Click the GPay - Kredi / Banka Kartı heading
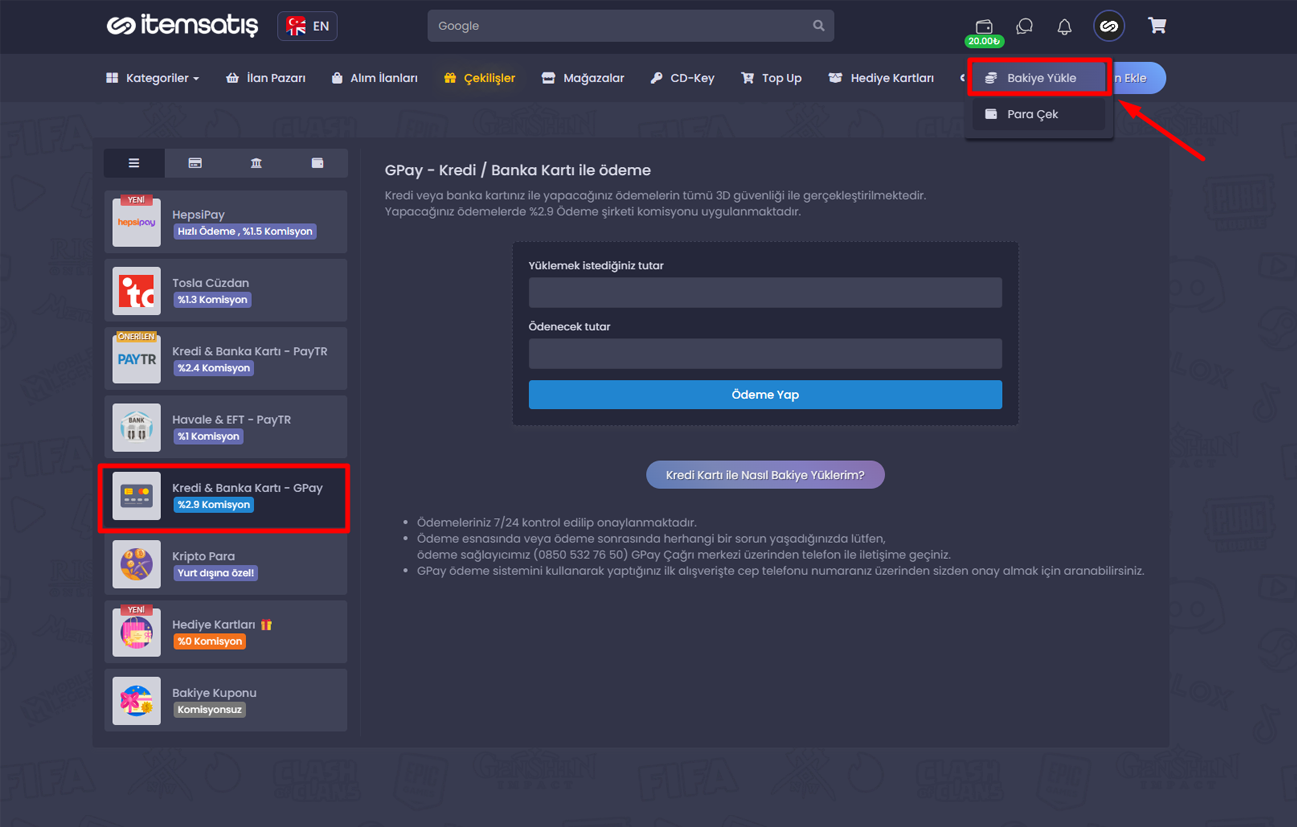The image size is (1297, 827). tap(518, 170)
